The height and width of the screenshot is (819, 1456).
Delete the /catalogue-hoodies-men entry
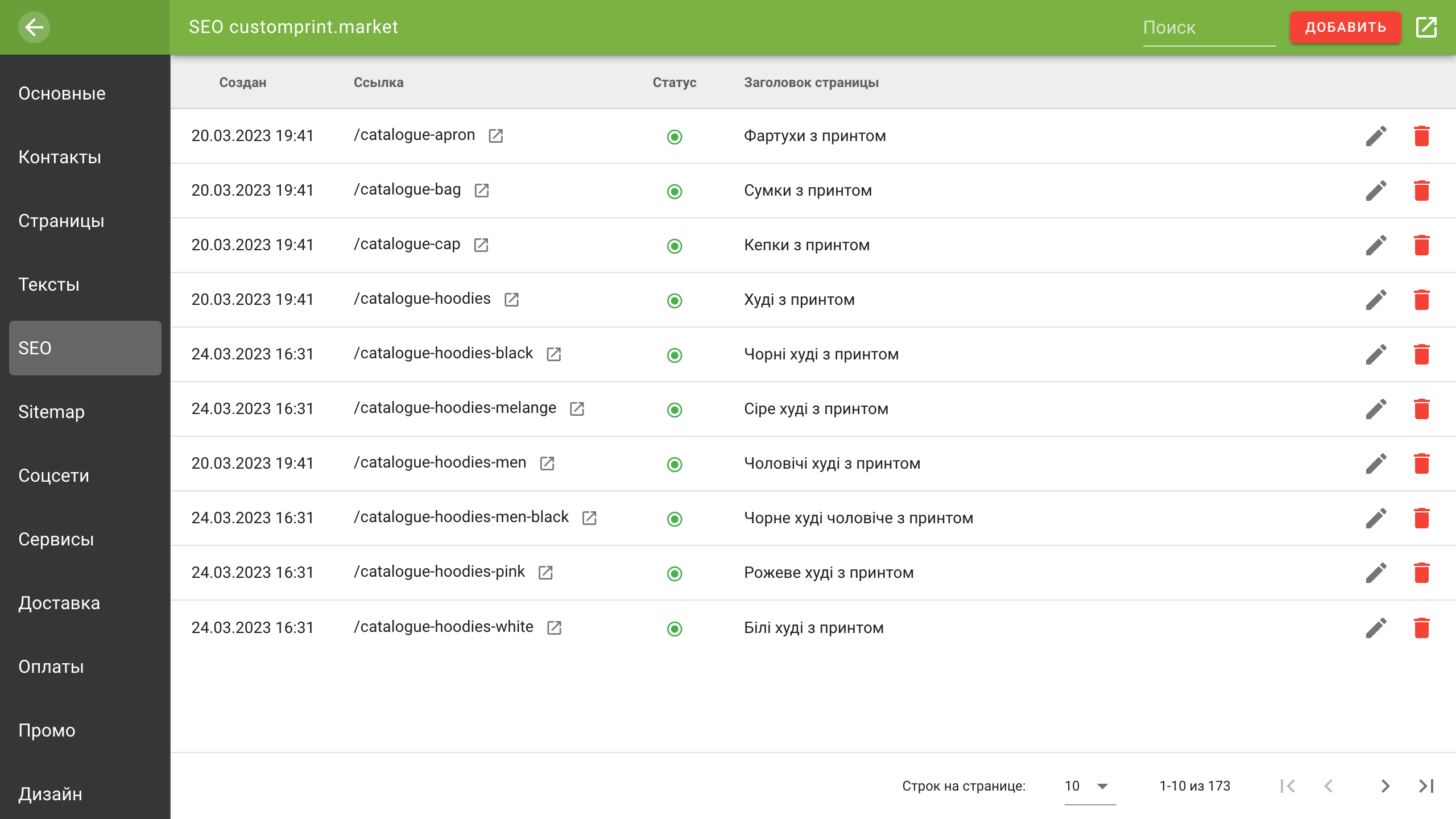click(x=1422, y=464)
